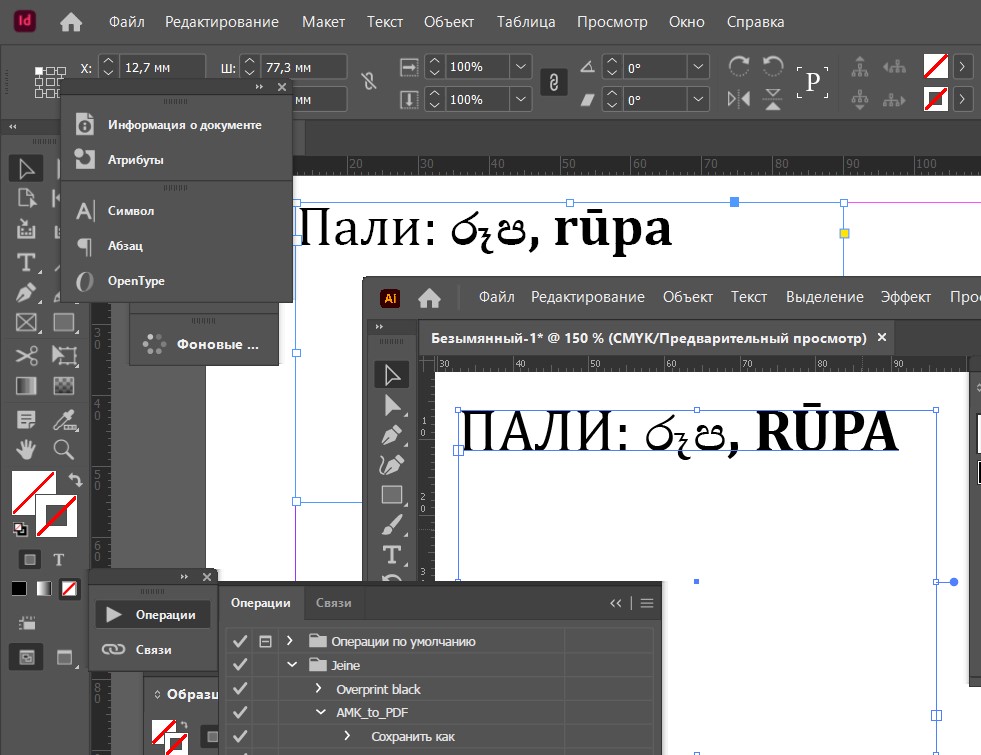
Task: Pick the Scissors tool in InDesign
Action: (27, 355)
